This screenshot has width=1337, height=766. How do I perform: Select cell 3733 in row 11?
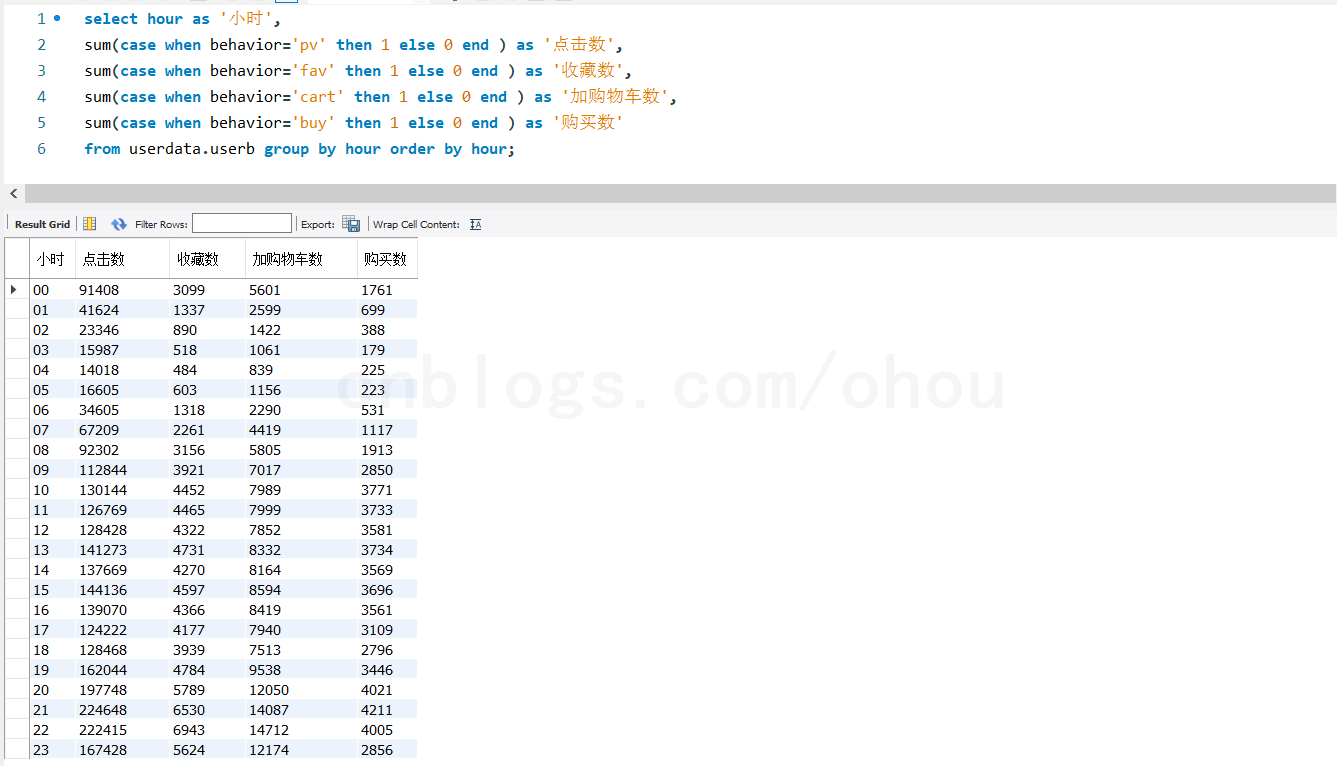point(387,510)
